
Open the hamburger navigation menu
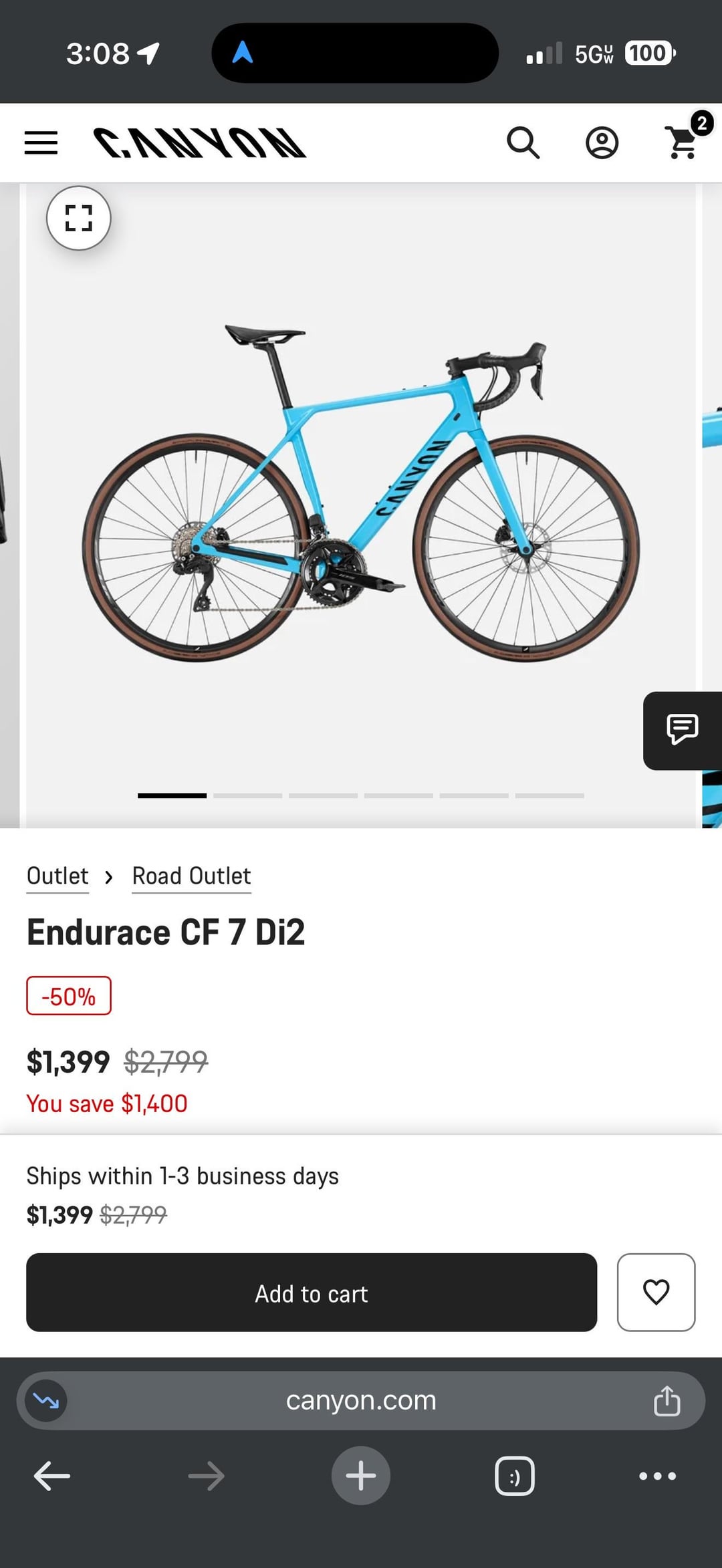point(41,143)
